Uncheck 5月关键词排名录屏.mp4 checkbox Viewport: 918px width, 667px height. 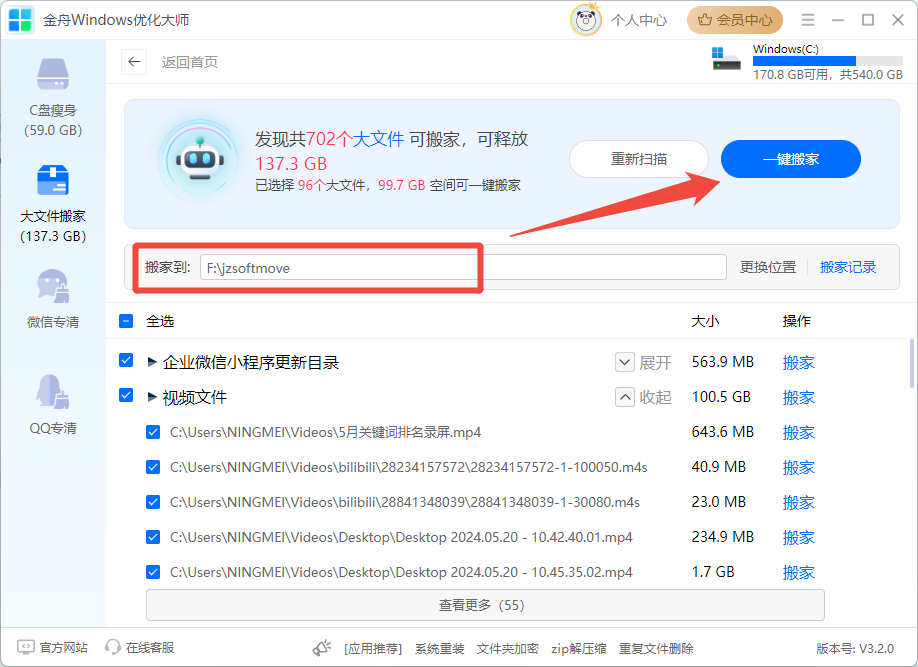tap(153, 432)
